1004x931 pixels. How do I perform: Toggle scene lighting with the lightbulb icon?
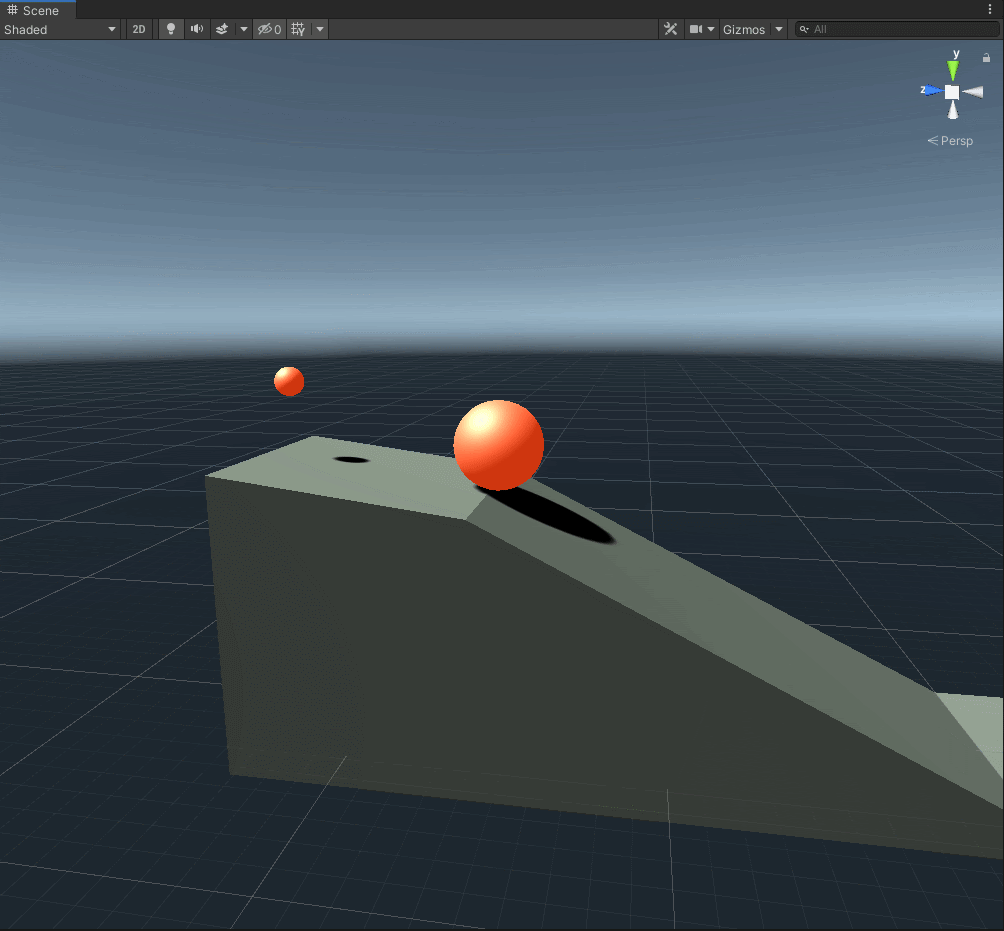[x=171, y=29]
